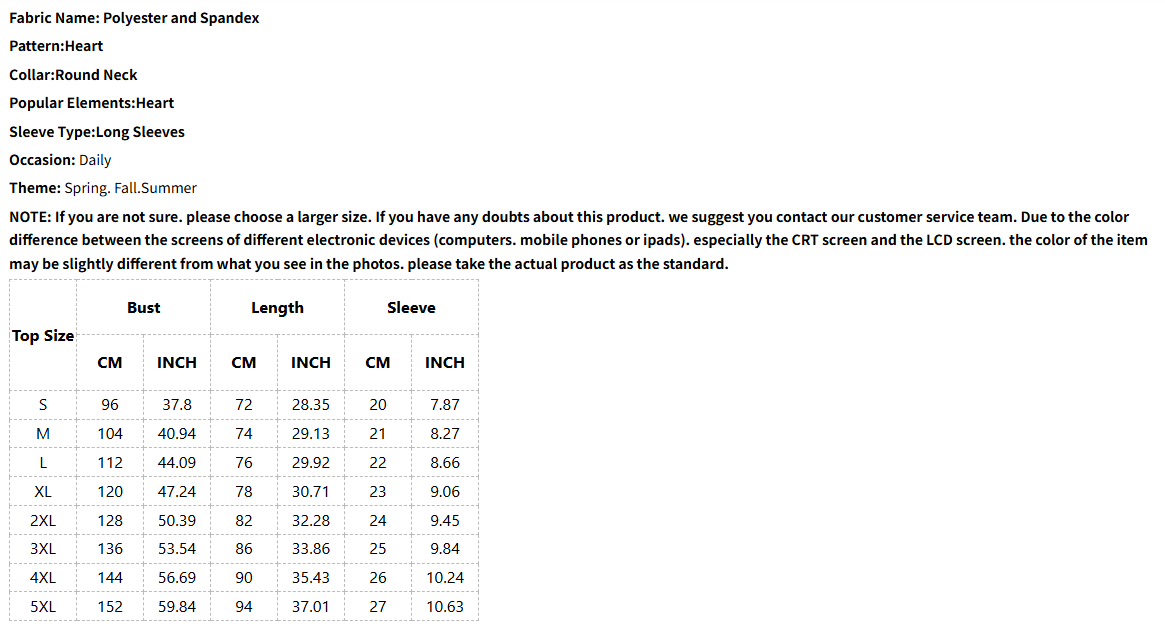Click the XL size row label
Viewport: 1165px width, 640px height.
point(43,492)
